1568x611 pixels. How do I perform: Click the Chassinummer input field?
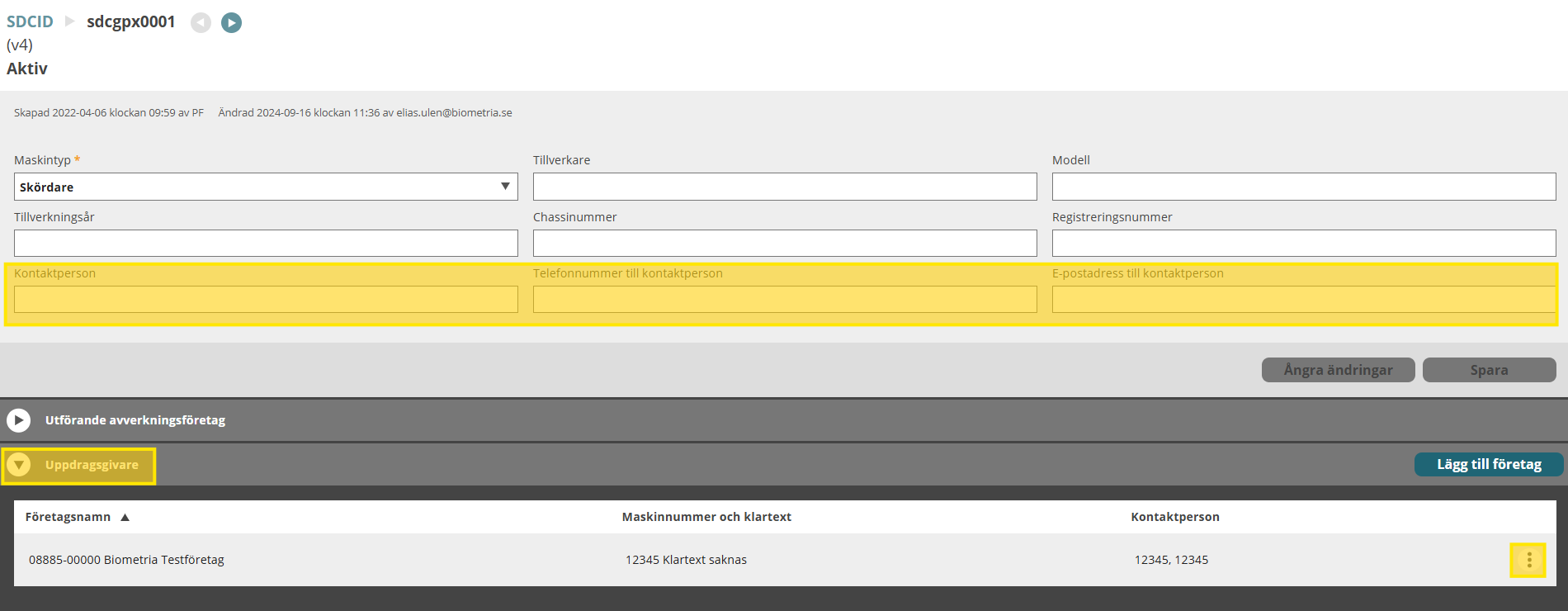pyautogui.click(x=785, y=244)
